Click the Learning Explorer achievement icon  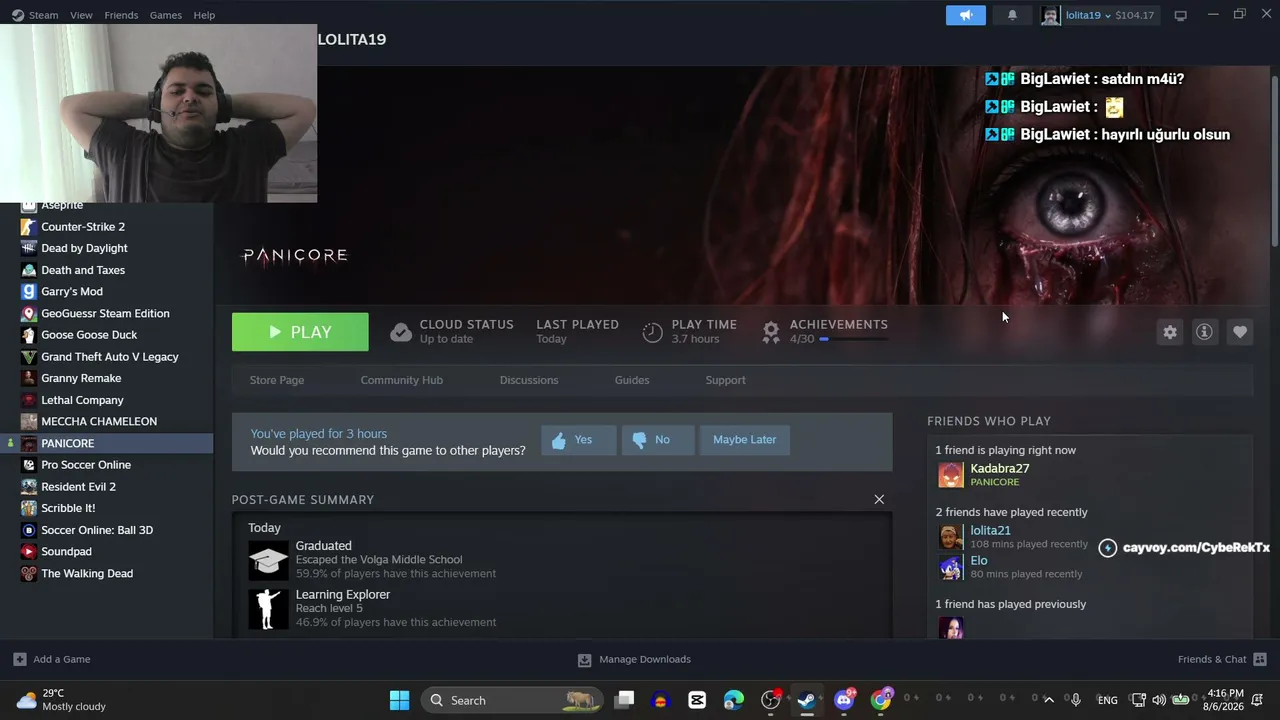[x=268, y=609]
